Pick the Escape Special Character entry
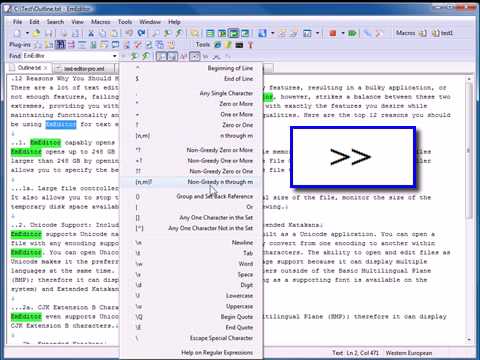This screenshot has width=480, height=360. [x=192, y=338]
